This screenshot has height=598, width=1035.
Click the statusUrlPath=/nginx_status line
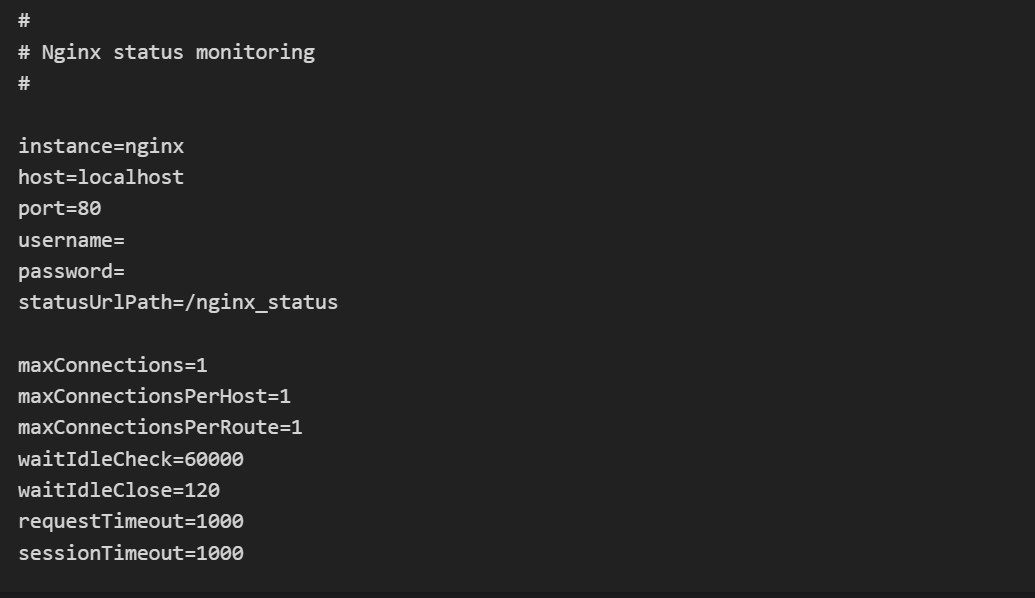click(178, 302)
